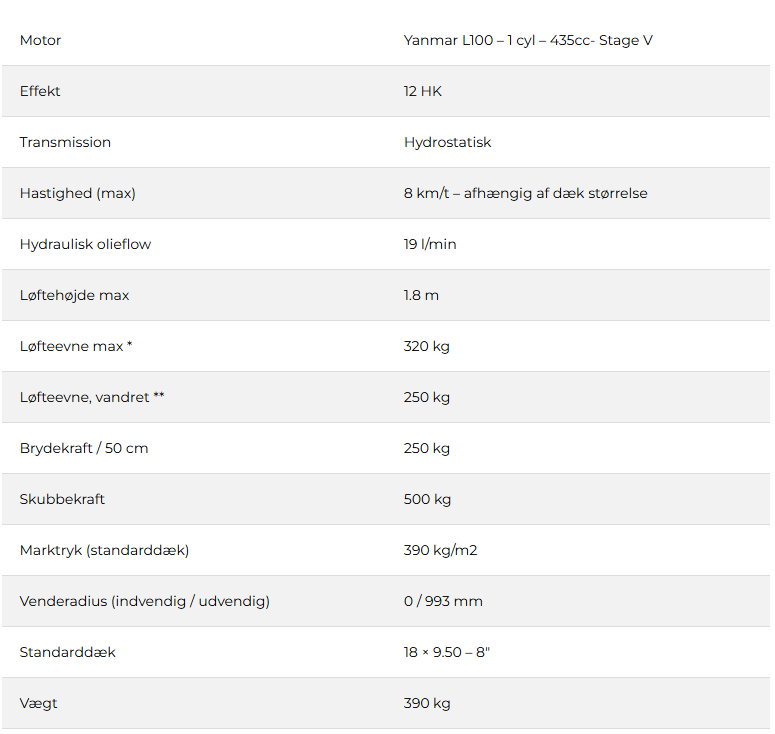The height and width of the screenshot is (734, 775).
Task: Click the Hydraulisk olieflow label
Action: click(85, 244)
